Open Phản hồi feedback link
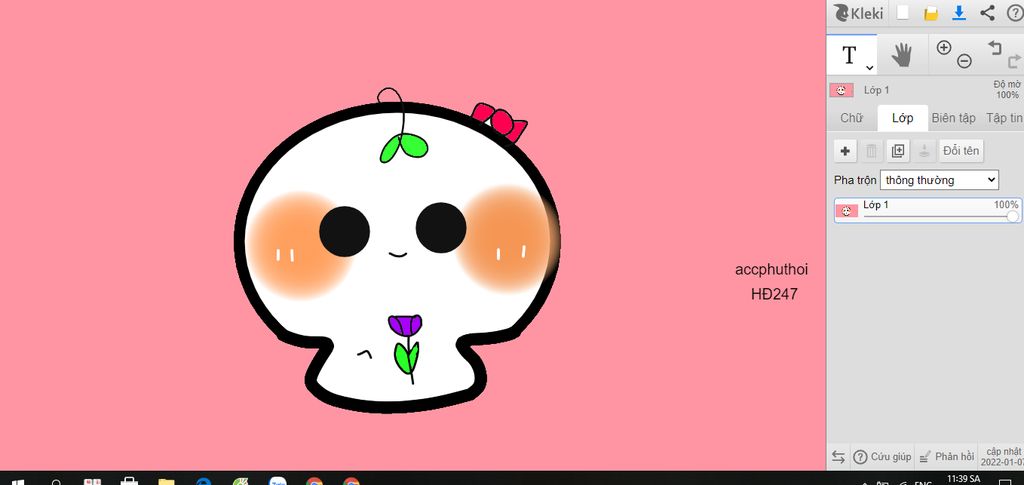Image resolution: width=1024 pixels, height=485 pixels. (946, 456)
